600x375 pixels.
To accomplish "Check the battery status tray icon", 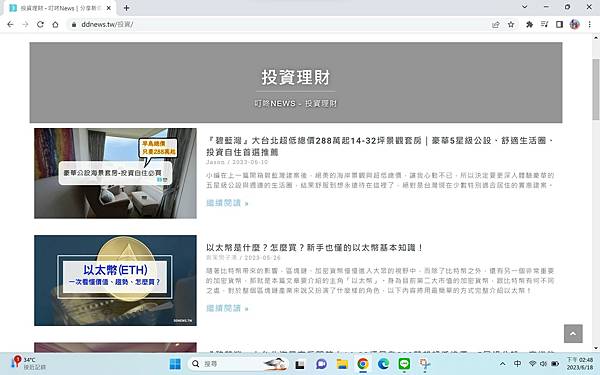I will tap(555, 364).
